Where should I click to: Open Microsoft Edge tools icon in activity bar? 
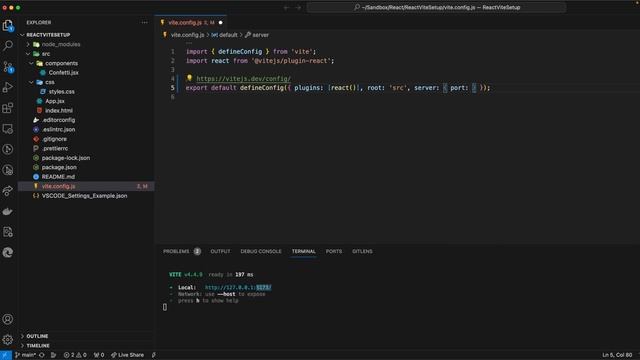(x=8, y=253)
